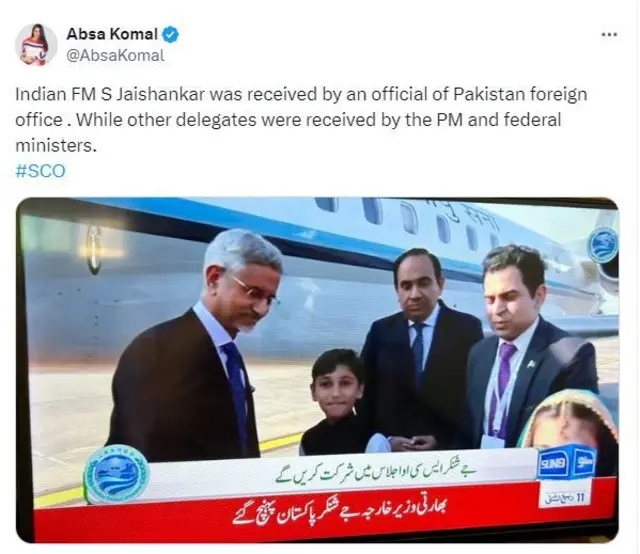Click the tweet text about Indian FM
Image resolution: width=640 pixels, height=554 pixels.
(x=301, y=120)
